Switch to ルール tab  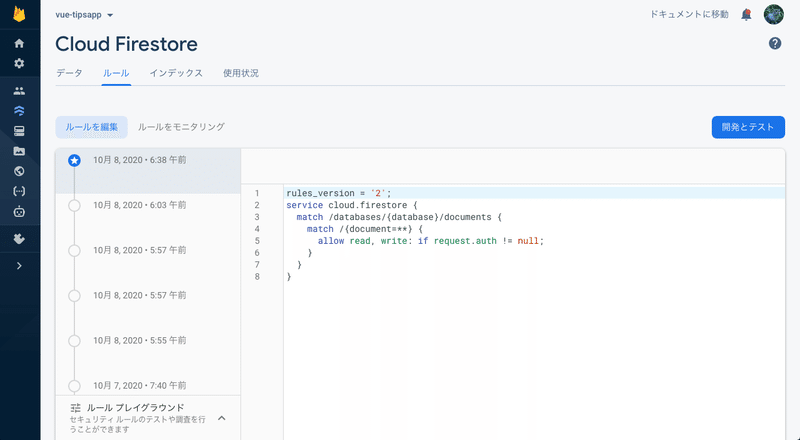(x=116, y=73)
